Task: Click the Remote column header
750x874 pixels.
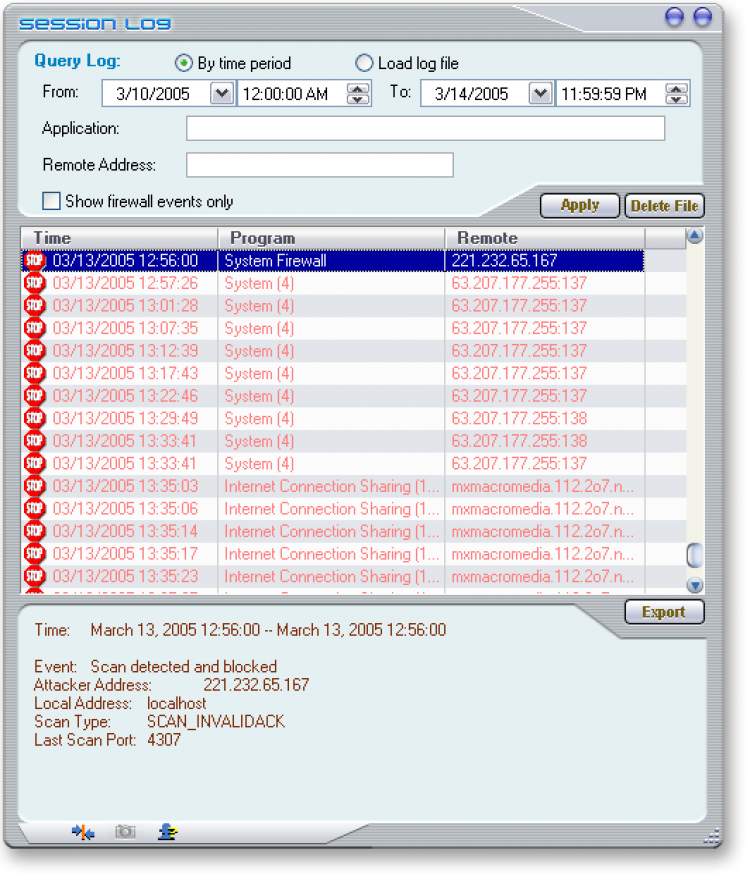Action: click(545, 238)
